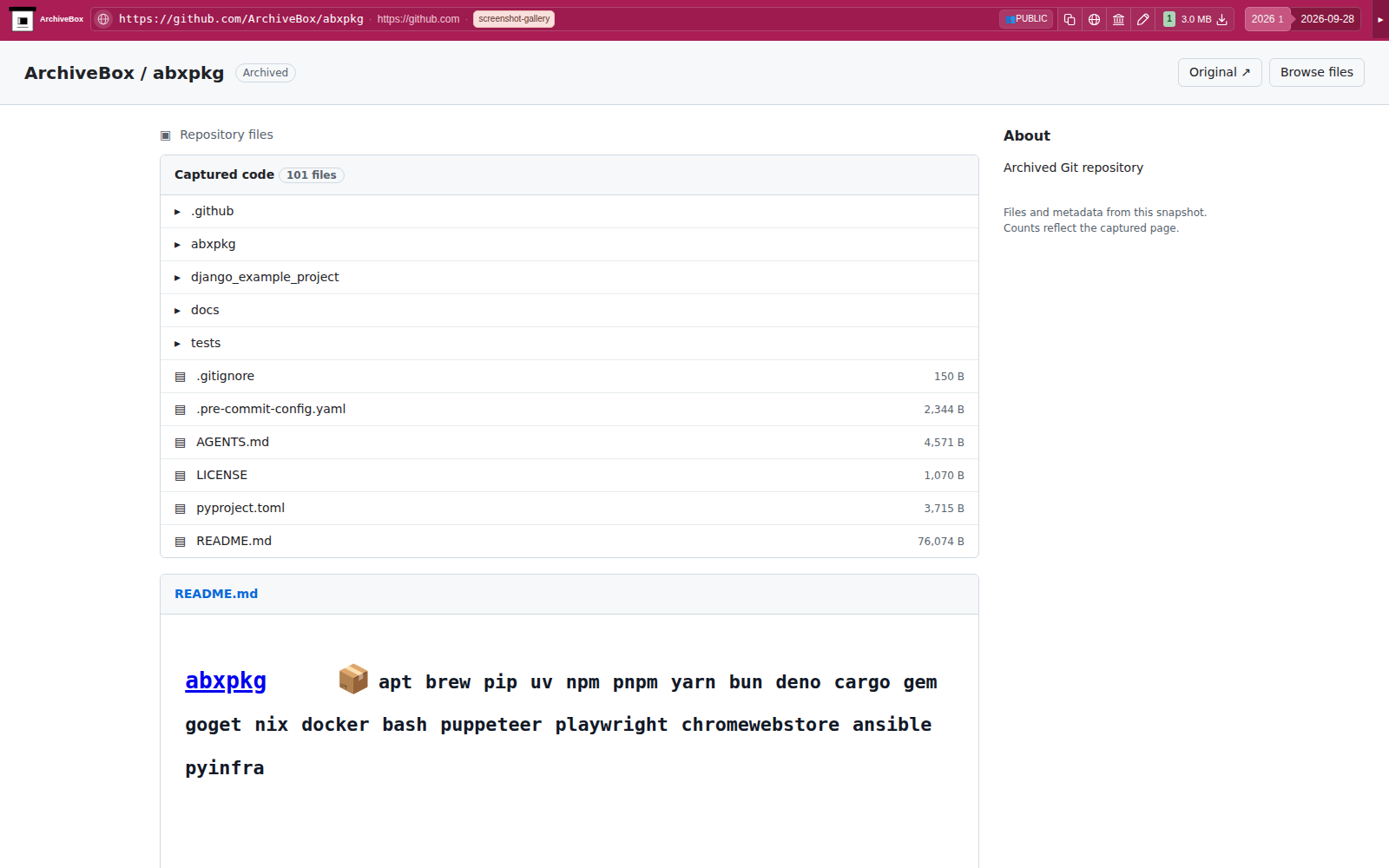Click the globe icon before the URL
Viewport: 1389px width, 868px height.
(103, 19)
